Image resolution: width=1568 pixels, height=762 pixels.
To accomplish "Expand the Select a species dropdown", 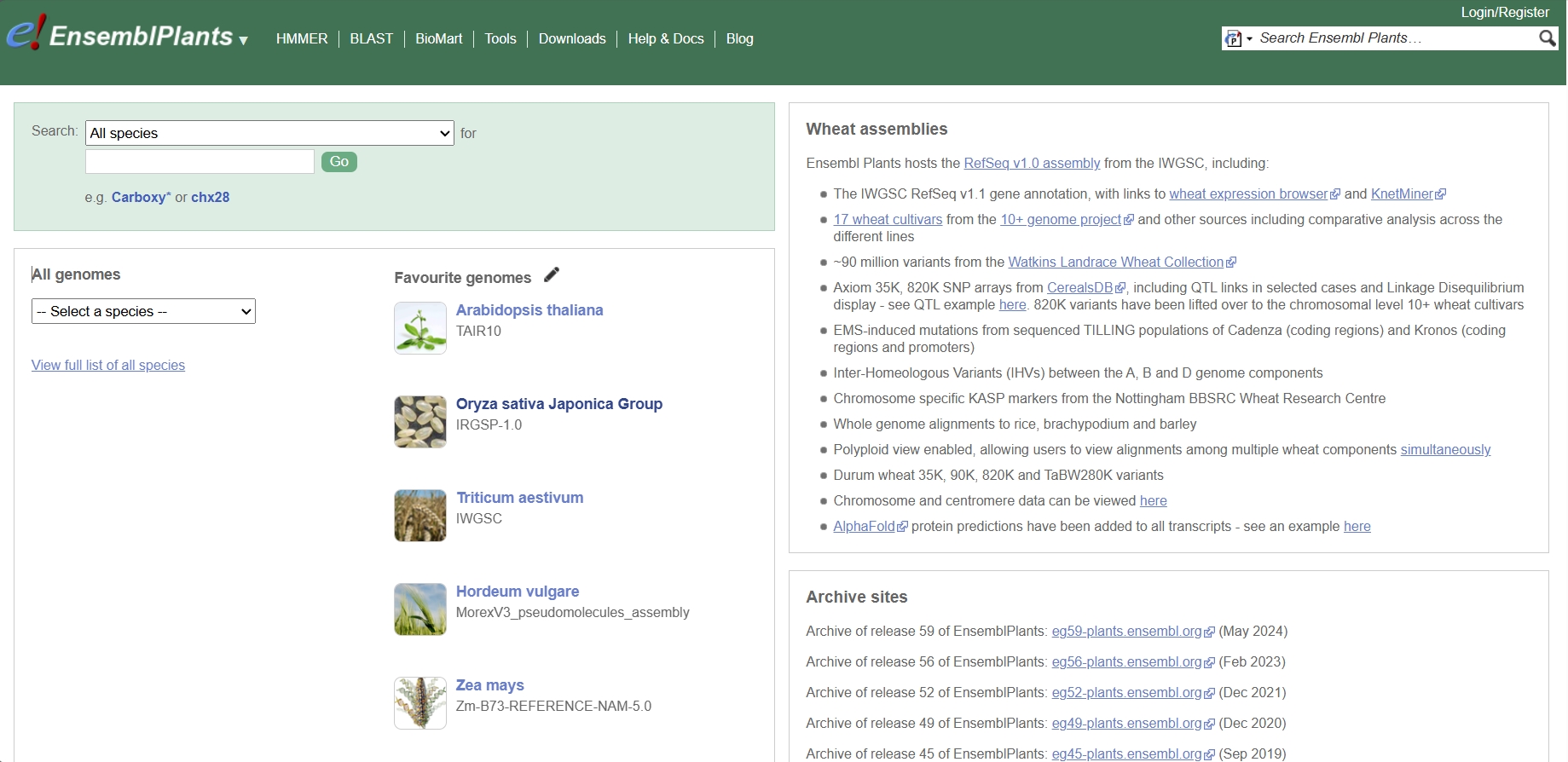I will tap(143, 311).
